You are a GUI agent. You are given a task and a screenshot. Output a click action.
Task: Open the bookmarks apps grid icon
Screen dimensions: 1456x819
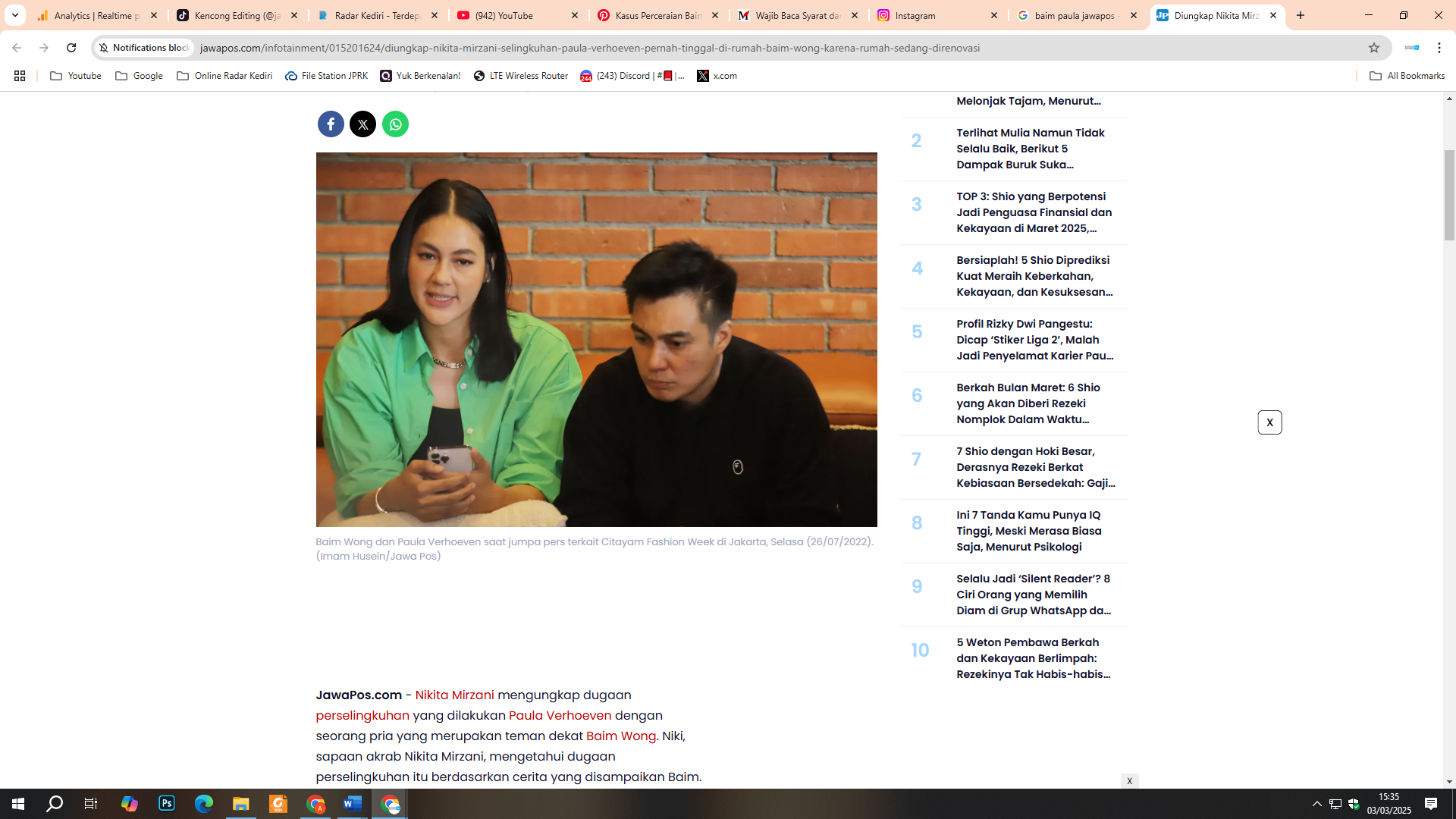(20, 76)
